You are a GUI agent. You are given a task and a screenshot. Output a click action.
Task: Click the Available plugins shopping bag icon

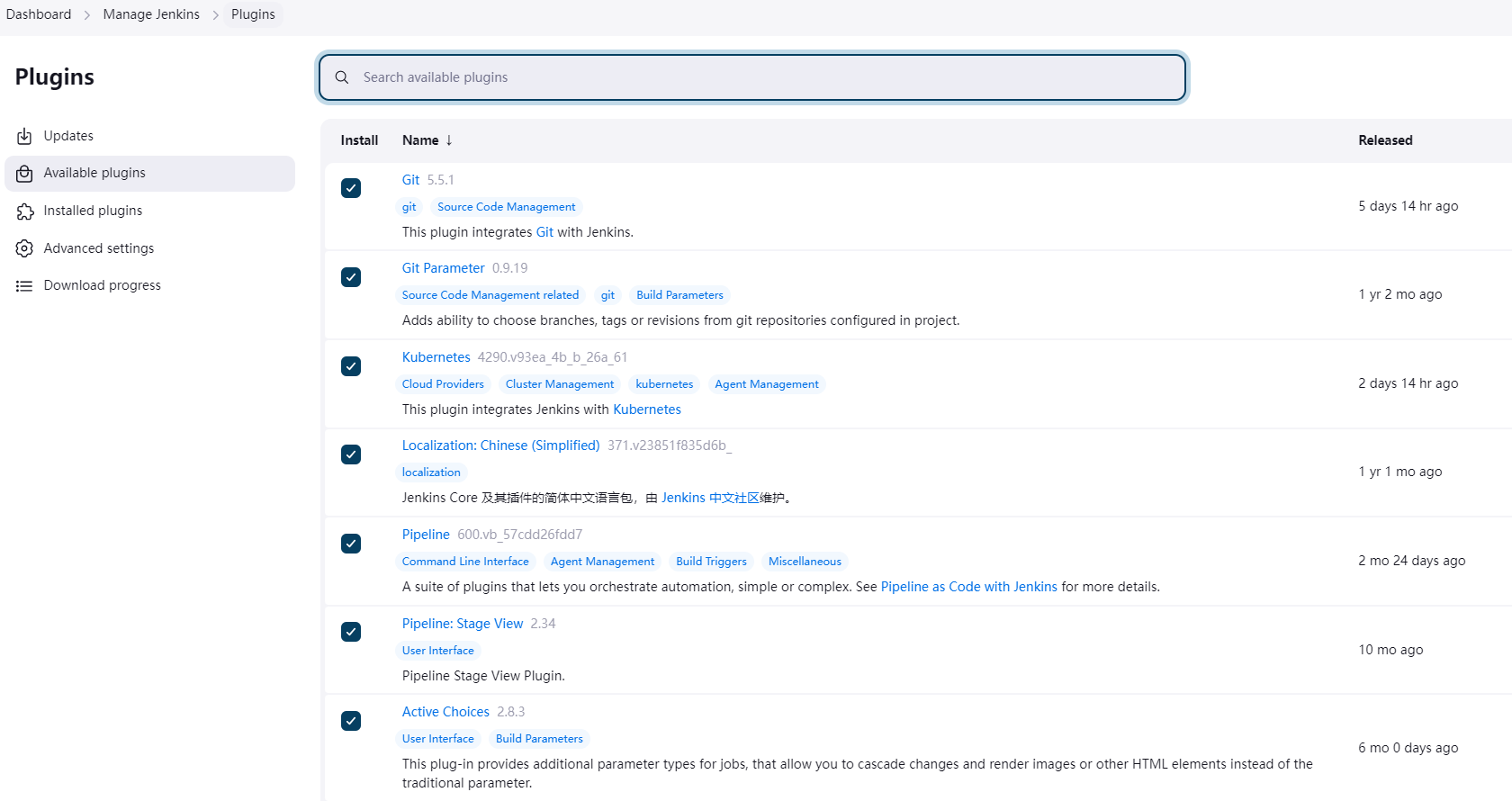pyautogui.click(x=24, y=174)
